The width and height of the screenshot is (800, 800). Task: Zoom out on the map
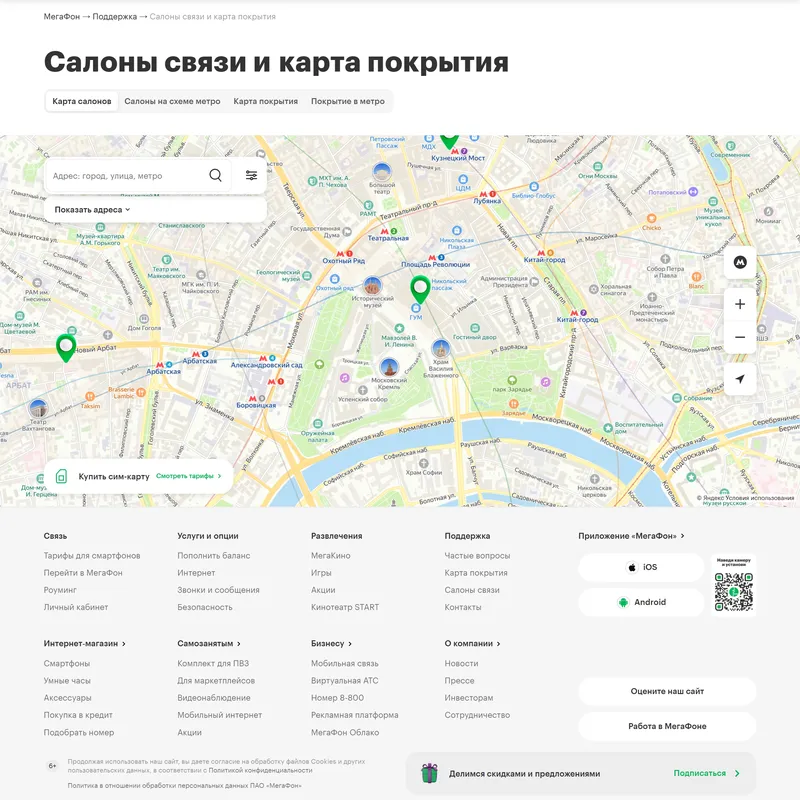coord(739,339)
